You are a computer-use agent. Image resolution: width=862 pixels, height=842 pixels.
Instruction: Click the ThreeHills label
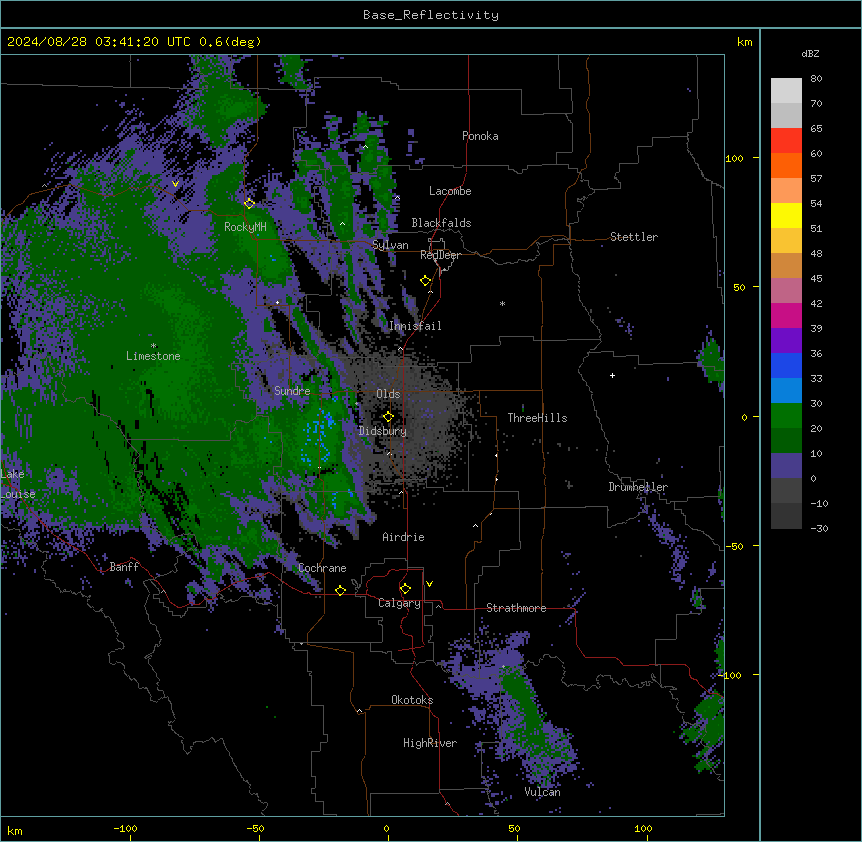[538, 418]
